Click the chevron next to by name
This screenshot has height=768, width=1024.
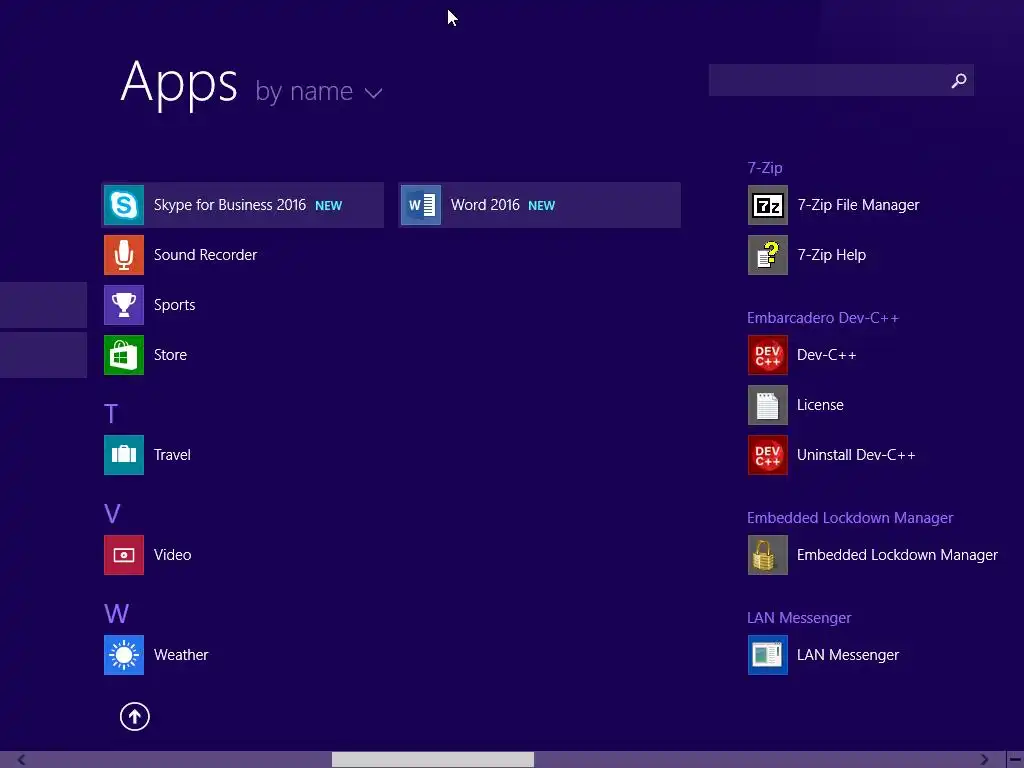(x=374, y=93)
